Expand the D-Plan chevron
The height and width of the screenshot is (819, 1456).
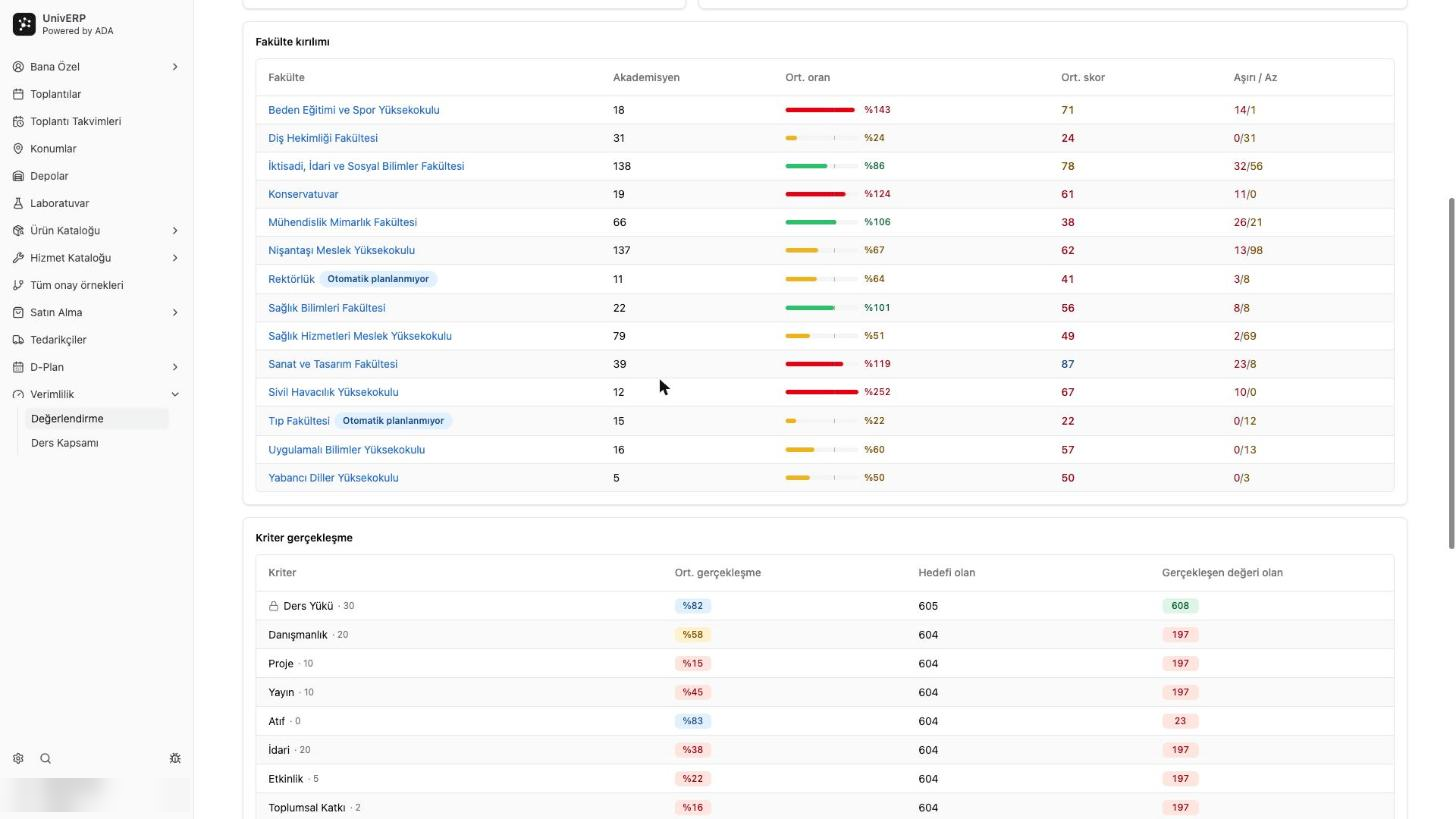click(175, 367)
